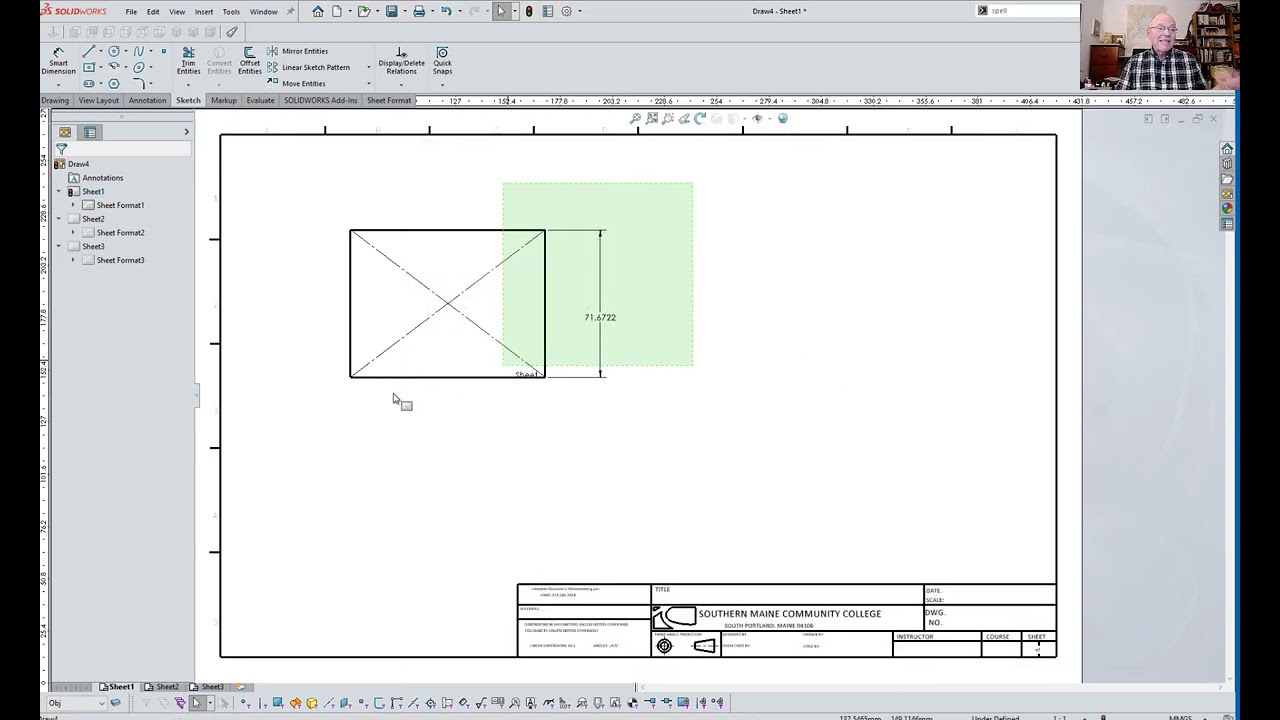1280x720 pixels.
Task: Expand the panel flyout arrow
Action: [186, 132]
